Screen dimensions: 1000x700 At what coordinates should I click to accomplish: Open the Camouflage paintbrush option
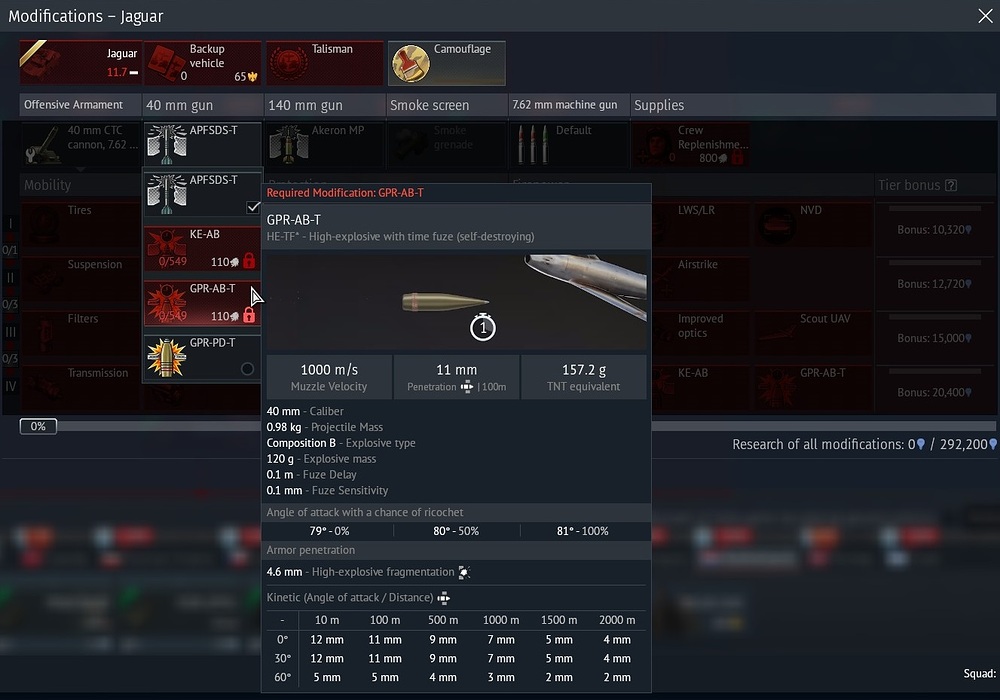click(x=446, y=63)
